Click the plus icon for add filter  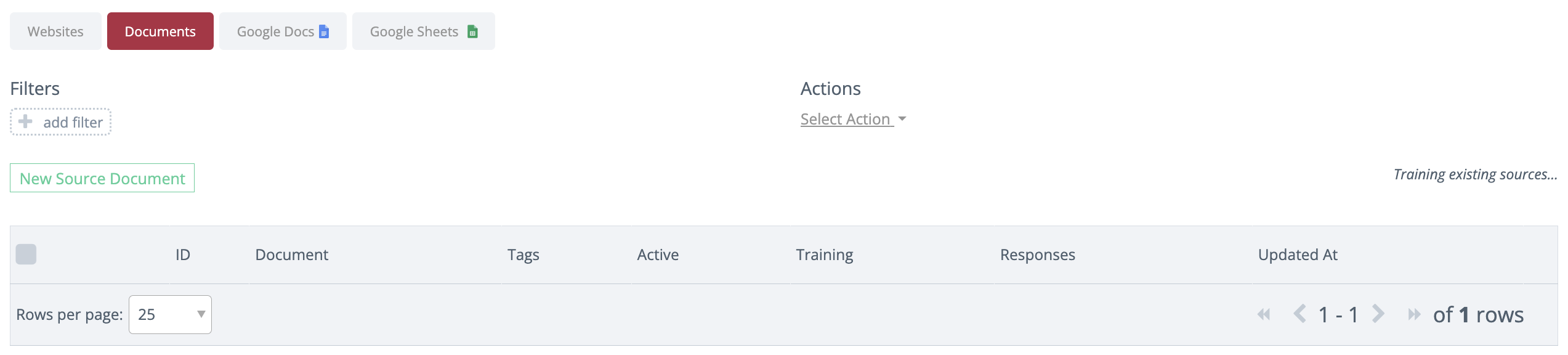pos(25,121)
